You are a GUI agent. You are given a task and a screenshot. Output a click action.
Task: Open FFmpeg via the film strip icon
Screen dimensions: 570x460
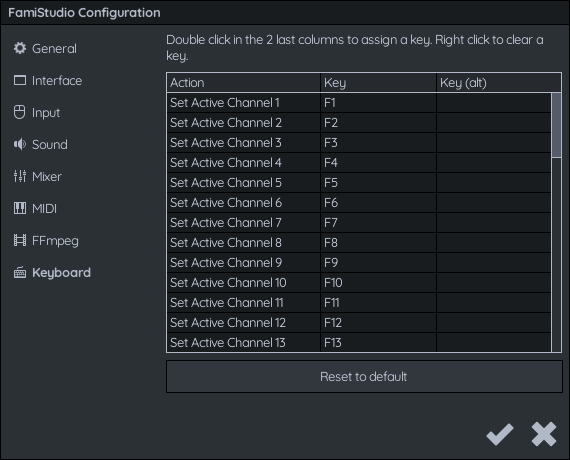tap(20, 240)
